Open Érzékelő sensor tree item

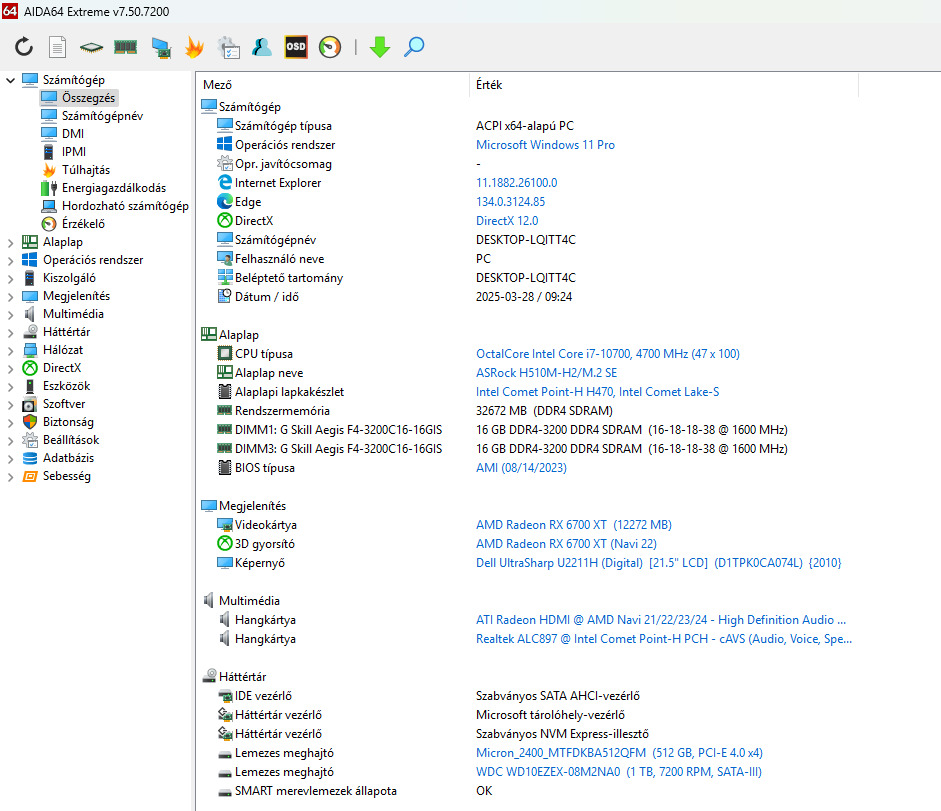(x=83, y=224)
